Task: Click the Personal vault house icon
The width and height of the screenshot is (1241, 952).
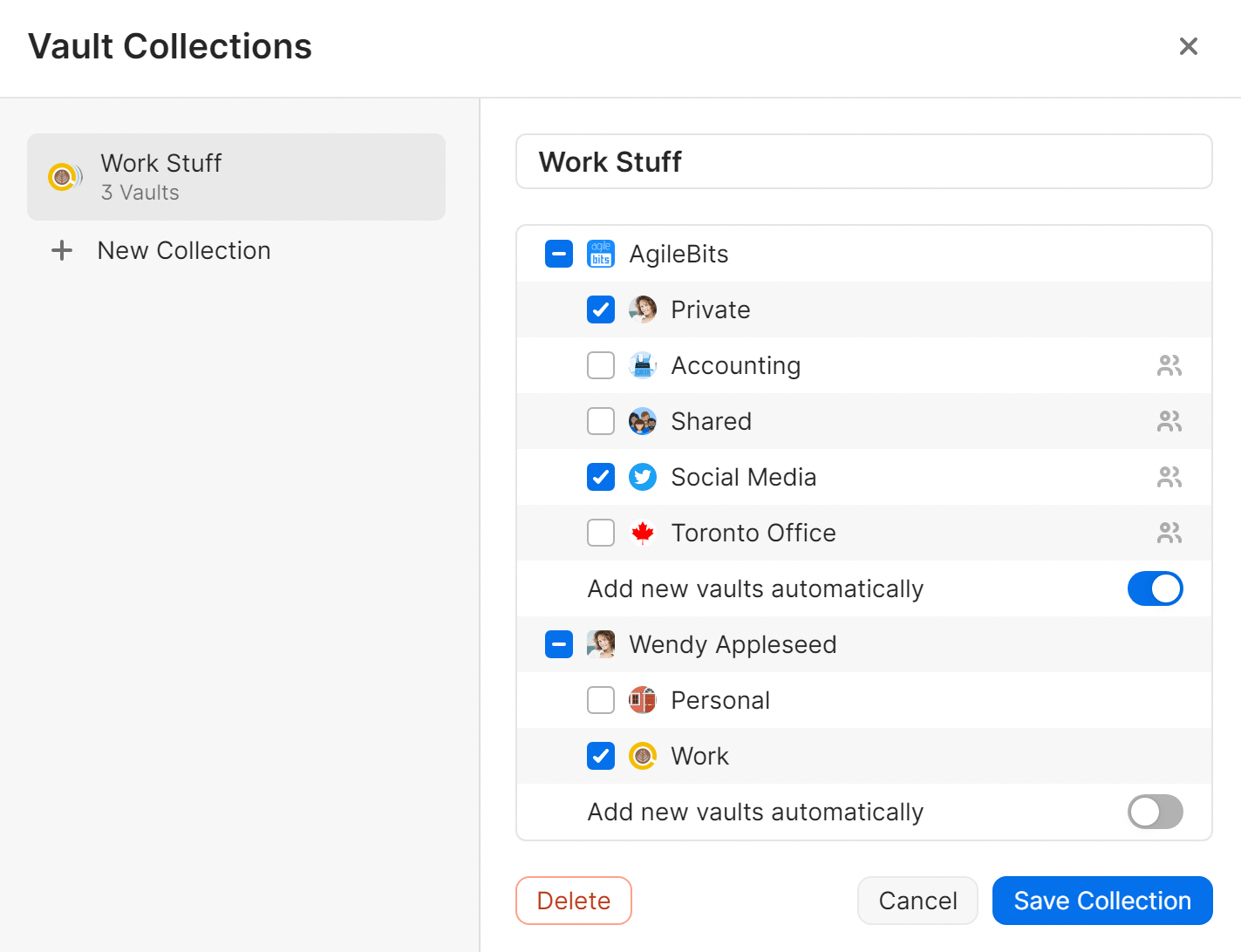Action: 643,700
